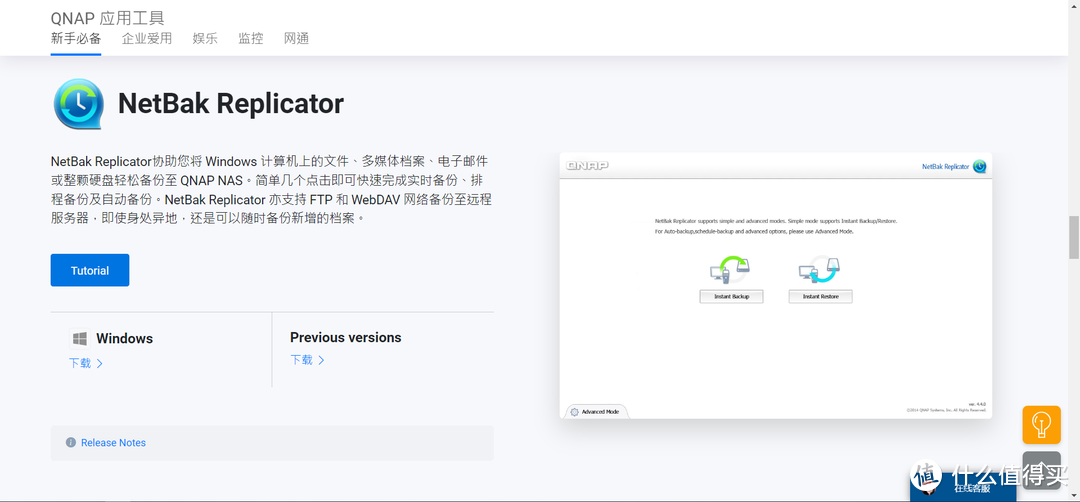Click the Previous versions heading

click(346, 337)
